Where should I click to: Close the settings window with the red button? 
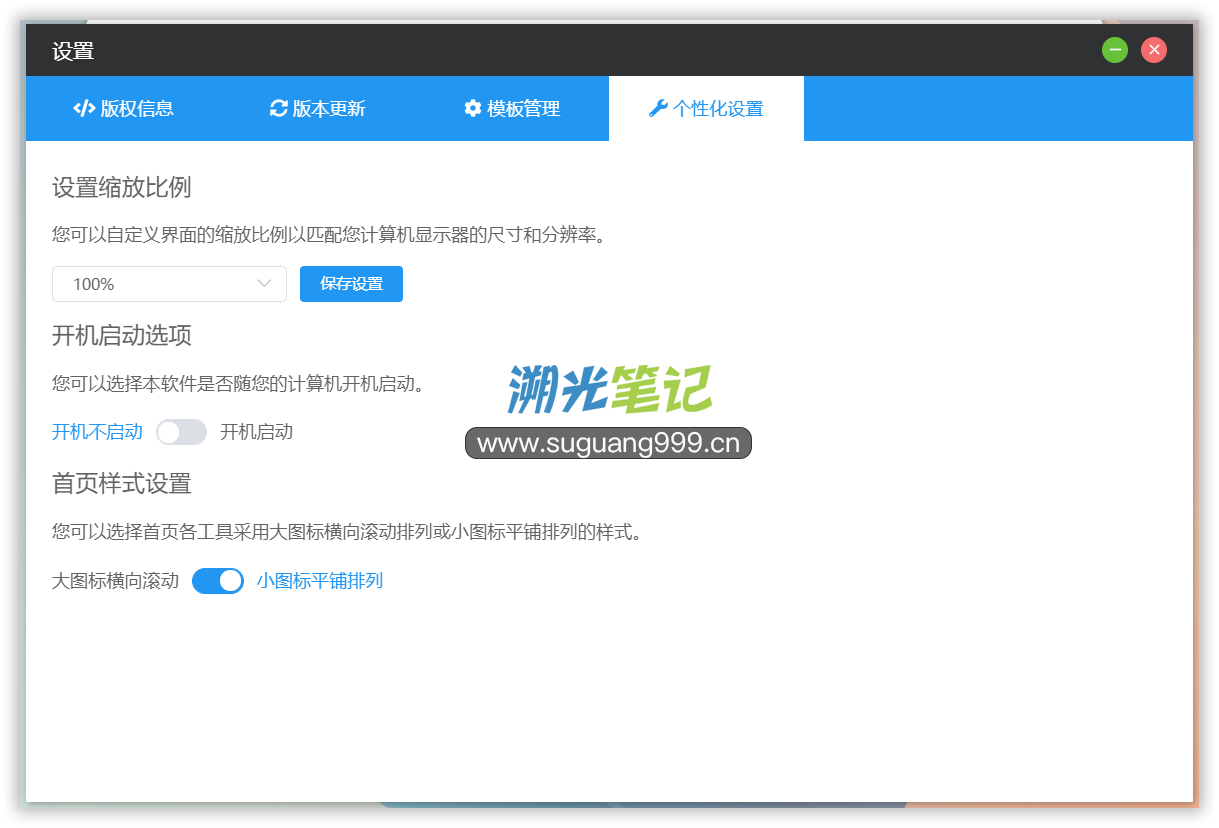coord(1154,50)
